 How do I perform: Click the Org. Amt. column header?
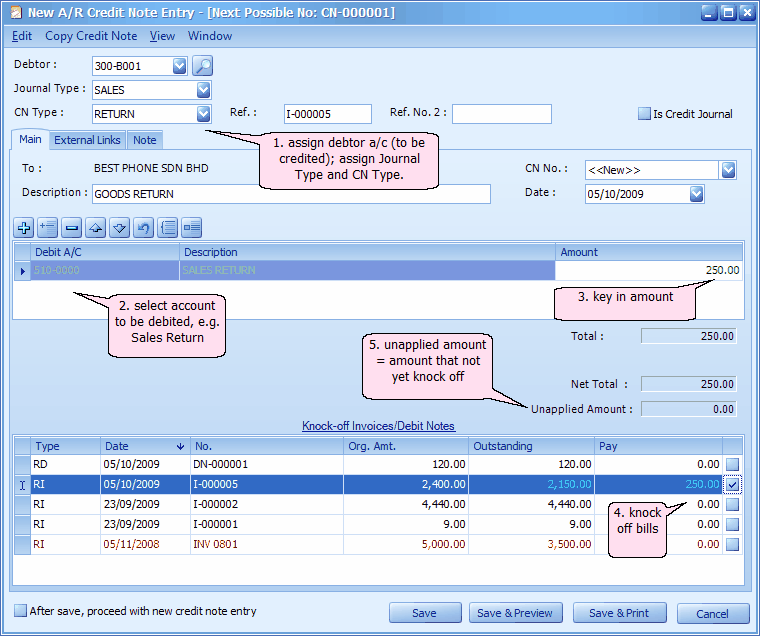click(x=406, y=446)
